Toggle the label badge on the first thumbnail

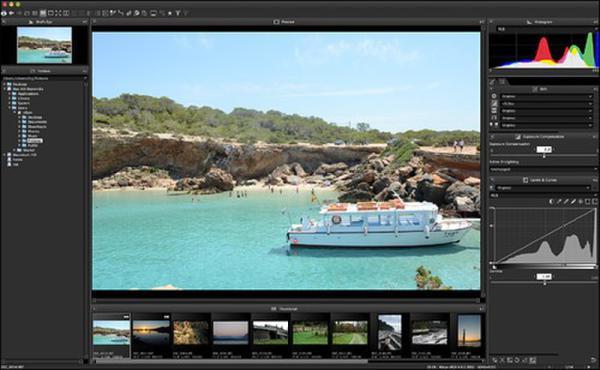(x=126, y=317)
